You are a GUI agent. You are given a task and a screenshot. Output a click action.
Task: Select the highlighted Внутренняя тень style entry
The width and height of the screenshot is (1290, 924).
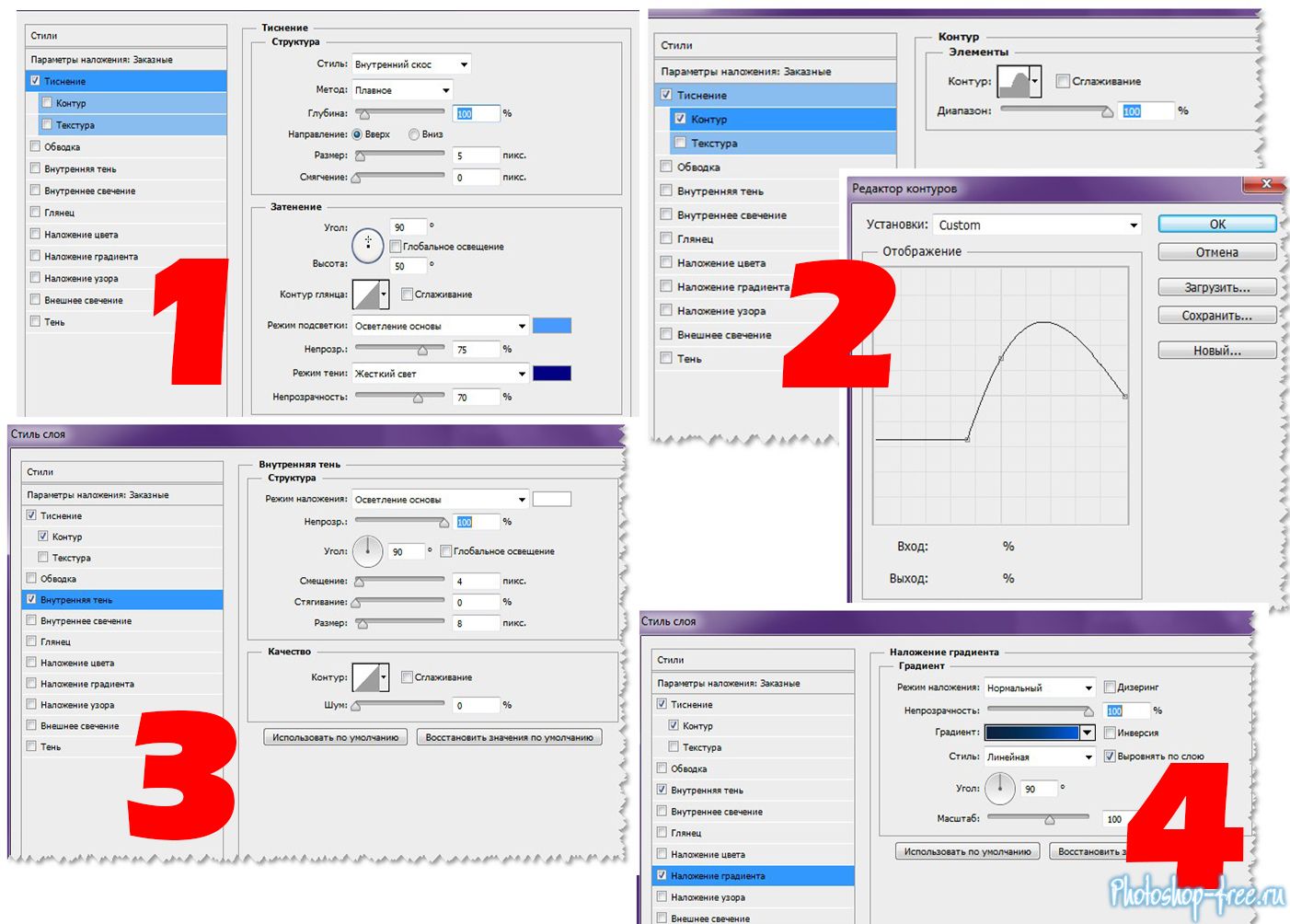click(122, 600)
